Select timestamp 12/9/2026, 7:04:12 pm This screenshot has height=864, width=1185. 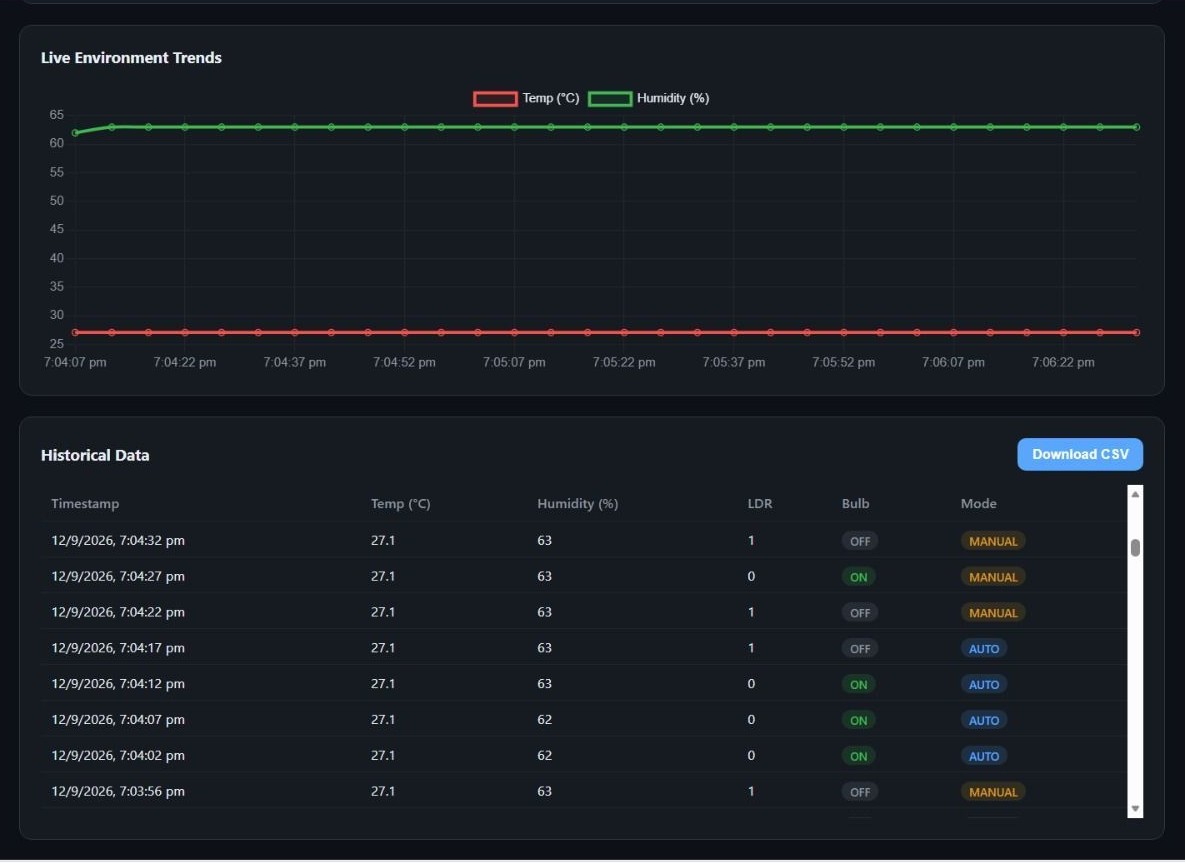[118, 685]
